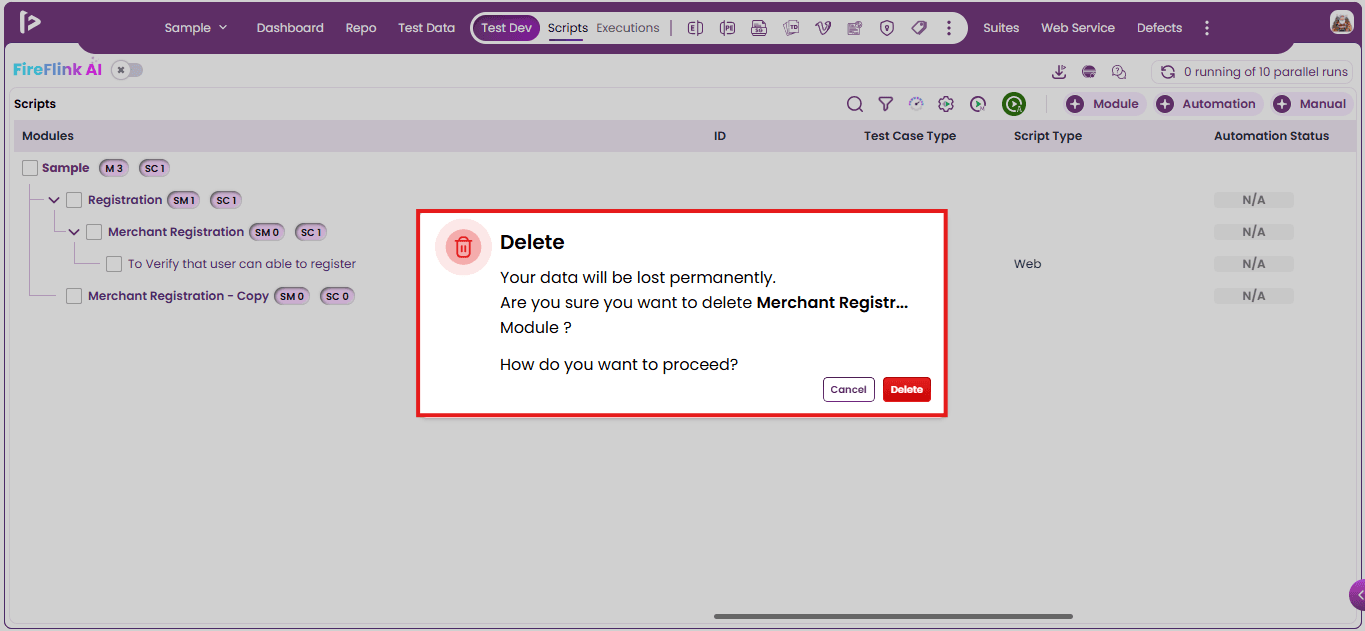Open the Web Service tab
This screenshot has width=1365, height=631.
[1078, 28]
